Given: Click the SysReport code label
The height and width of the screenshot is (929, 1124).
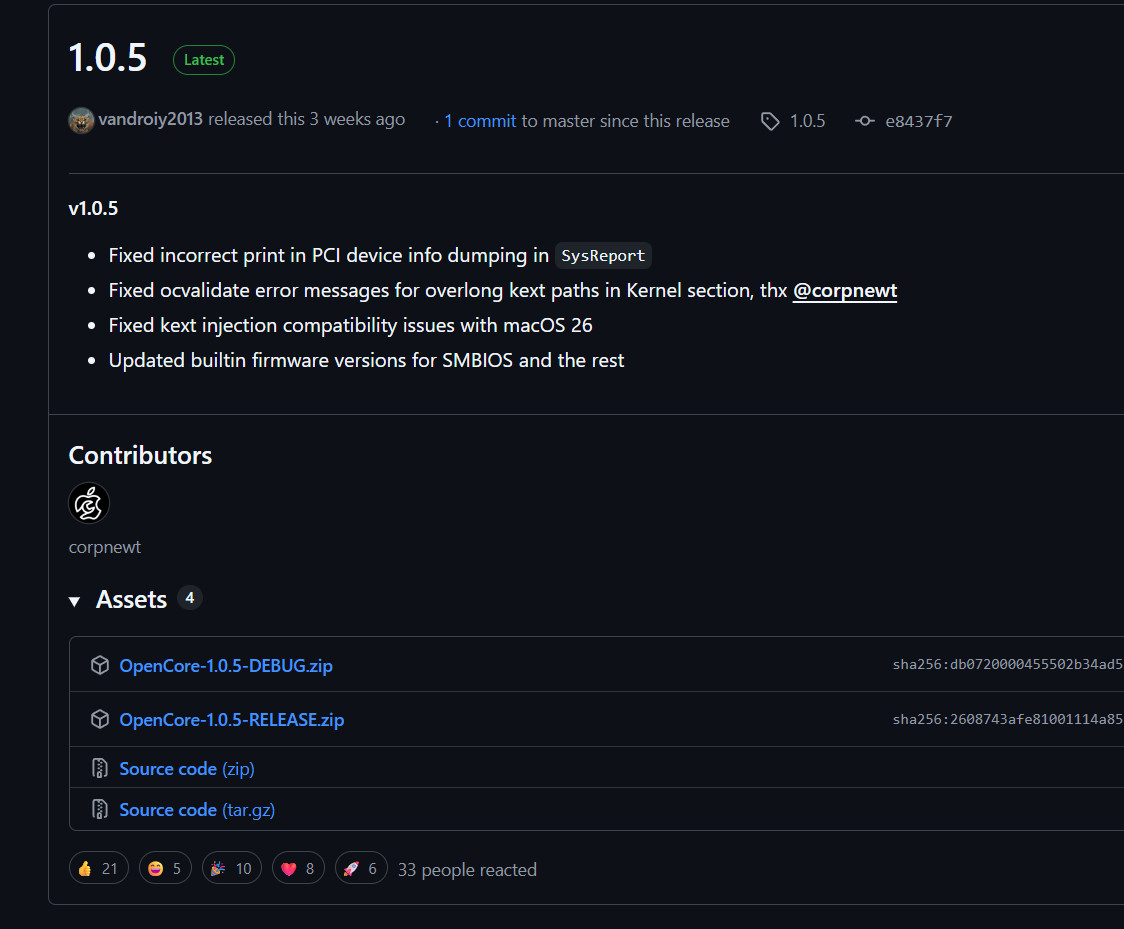Looking at the screenshot, I should pyautogui.click(x=603, y=256).
